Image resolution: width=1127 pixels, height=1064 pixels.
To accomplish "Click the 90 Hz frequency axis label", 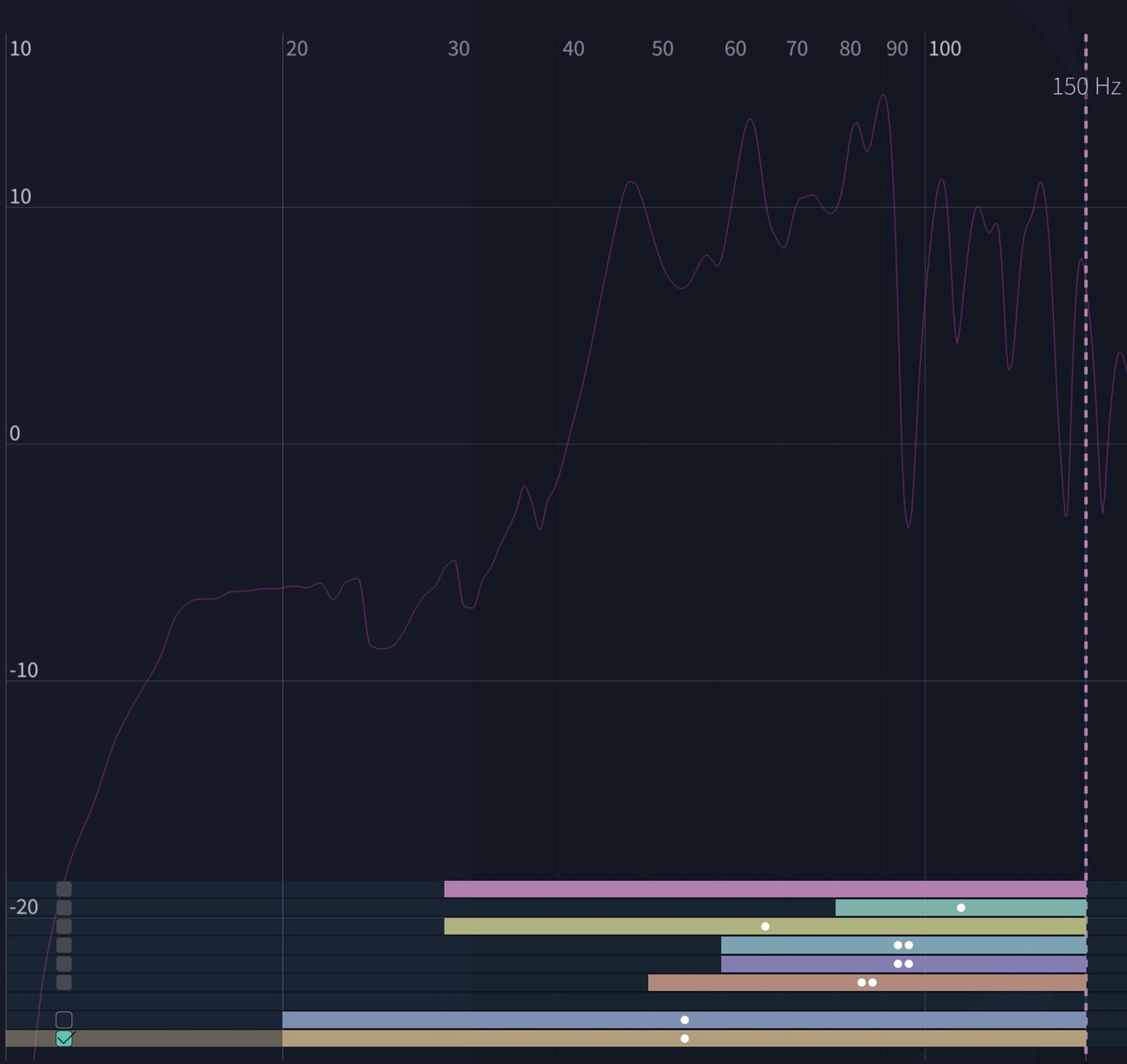I will [x=897, y=48].
